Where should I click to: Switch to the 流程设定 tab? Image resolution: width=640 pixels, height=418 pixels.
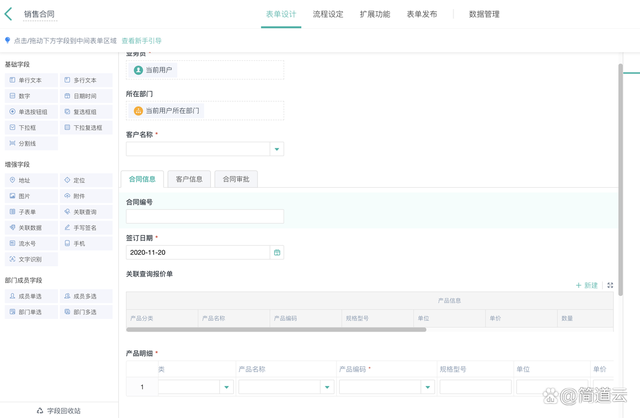[328, 14]
